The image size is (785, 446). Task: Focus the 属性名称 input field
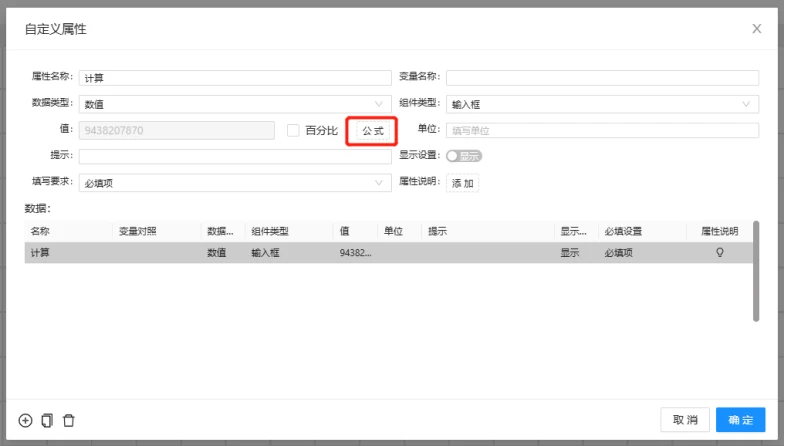[x=235, y=78]
